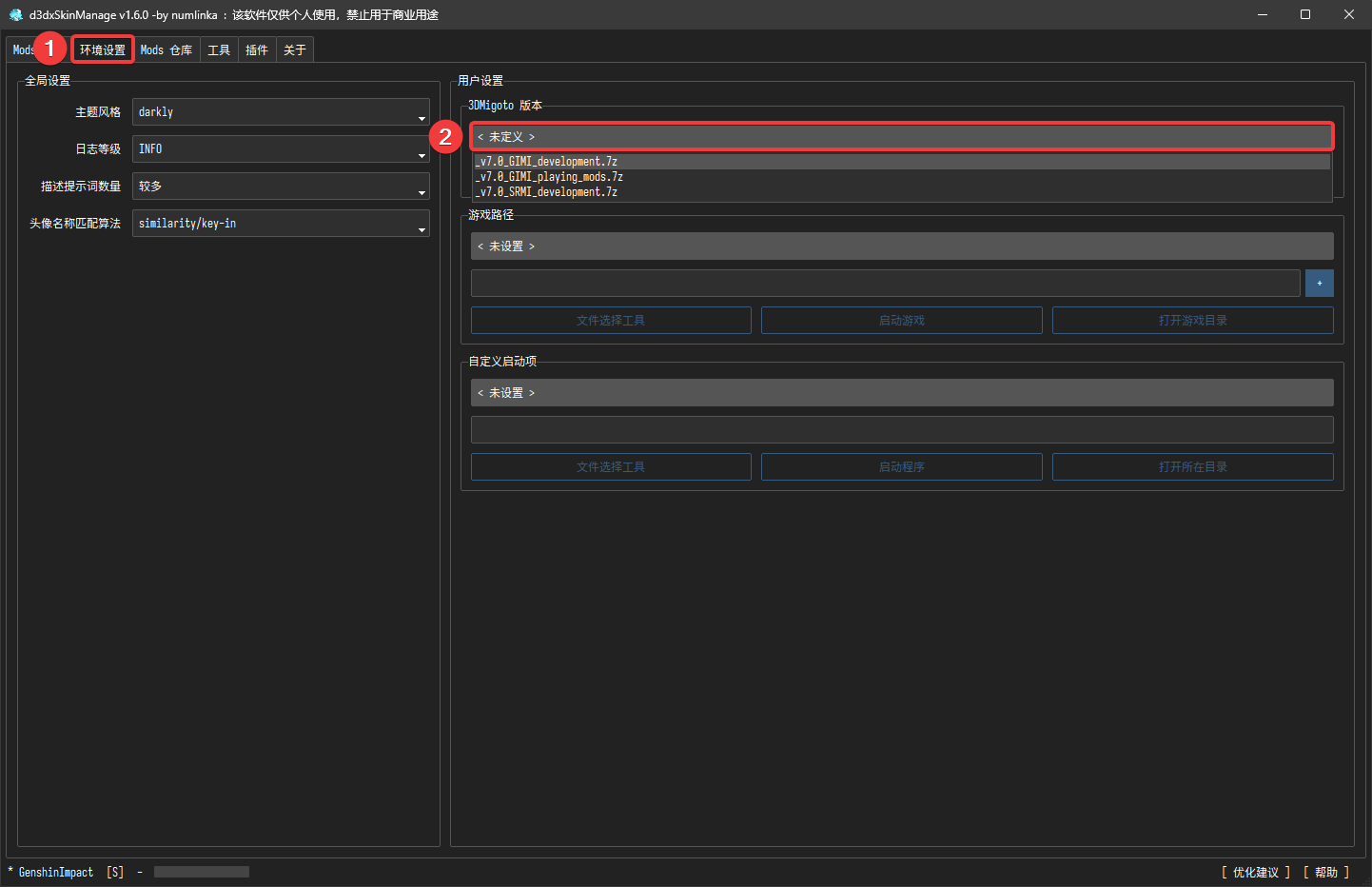Open the 头像名称匹配算法 dropdown
1372x887 pixels.
pyautogui.click(x=281, y=224)
